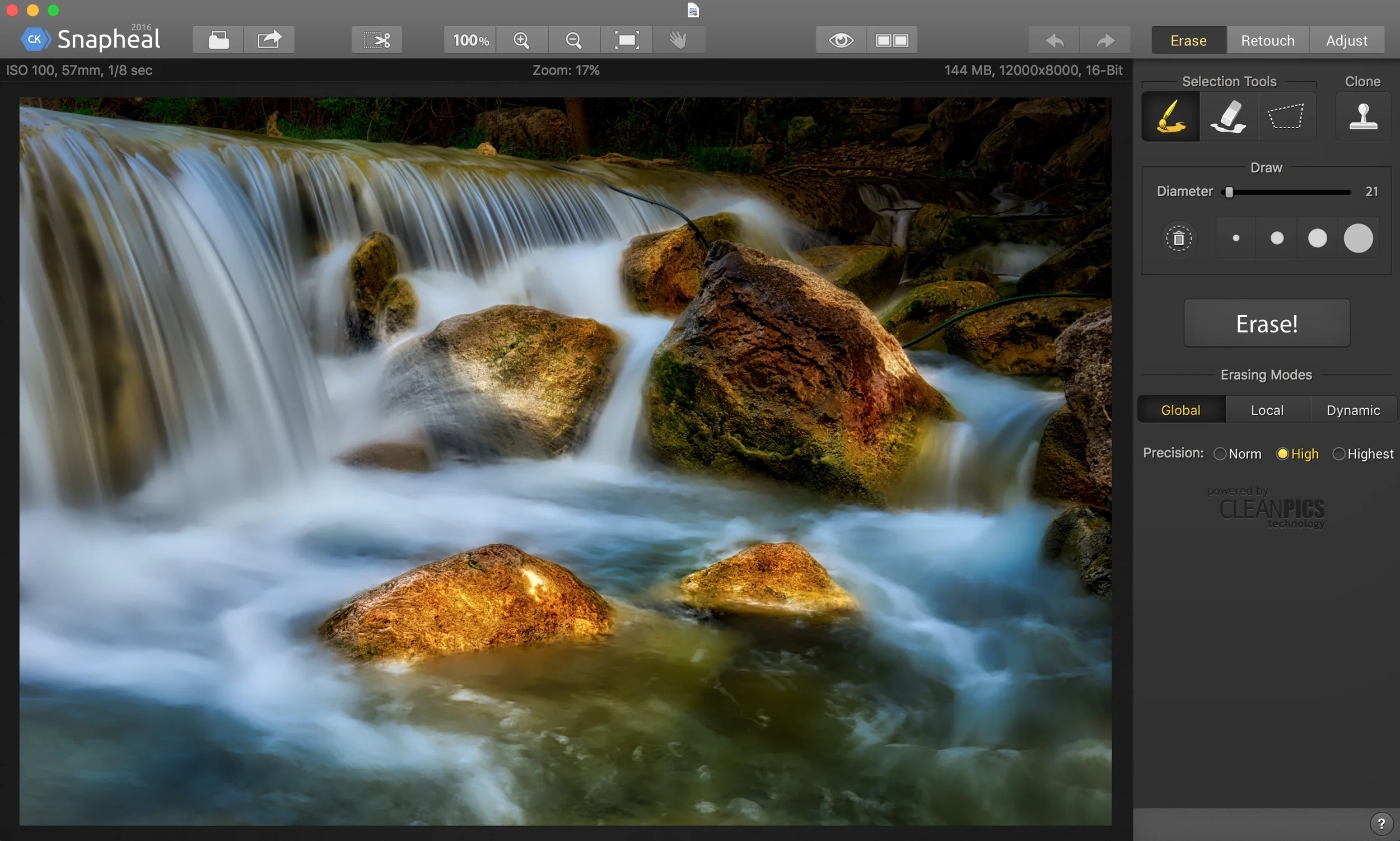Activate the hand pan tool

679,40
